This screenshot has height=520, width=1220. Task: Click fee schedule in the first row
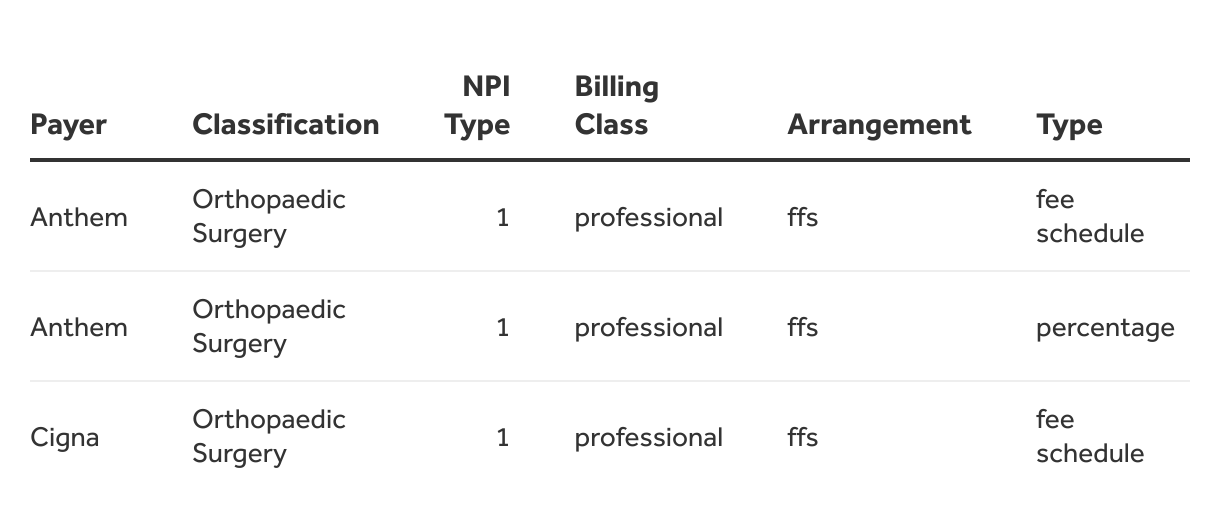[x=1090, y=216]
